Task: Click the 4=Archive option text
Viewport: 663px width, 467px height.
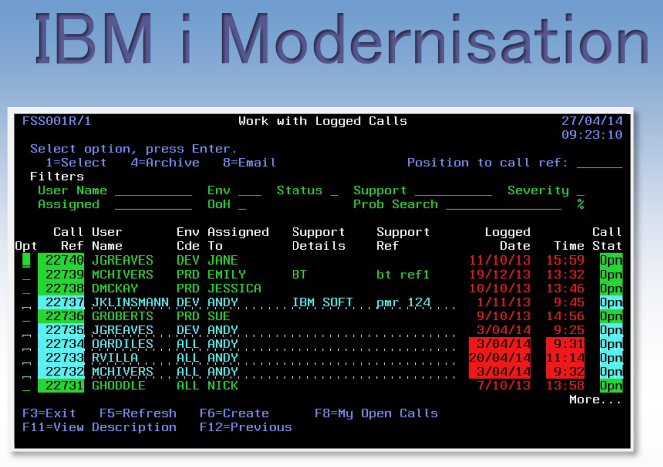Action: coord(165,163)
